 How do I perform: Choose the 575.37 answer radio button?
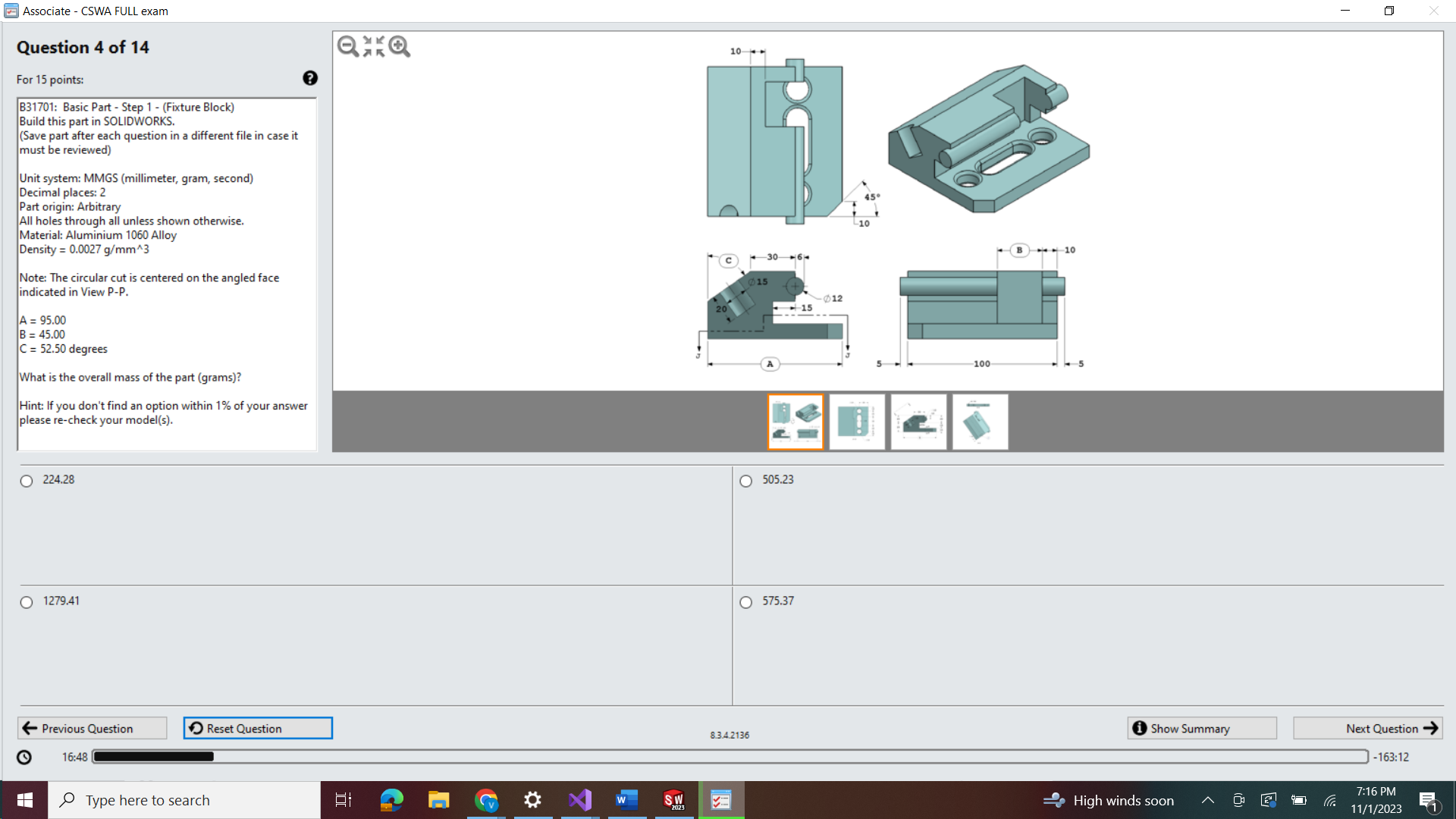(746, 602)
